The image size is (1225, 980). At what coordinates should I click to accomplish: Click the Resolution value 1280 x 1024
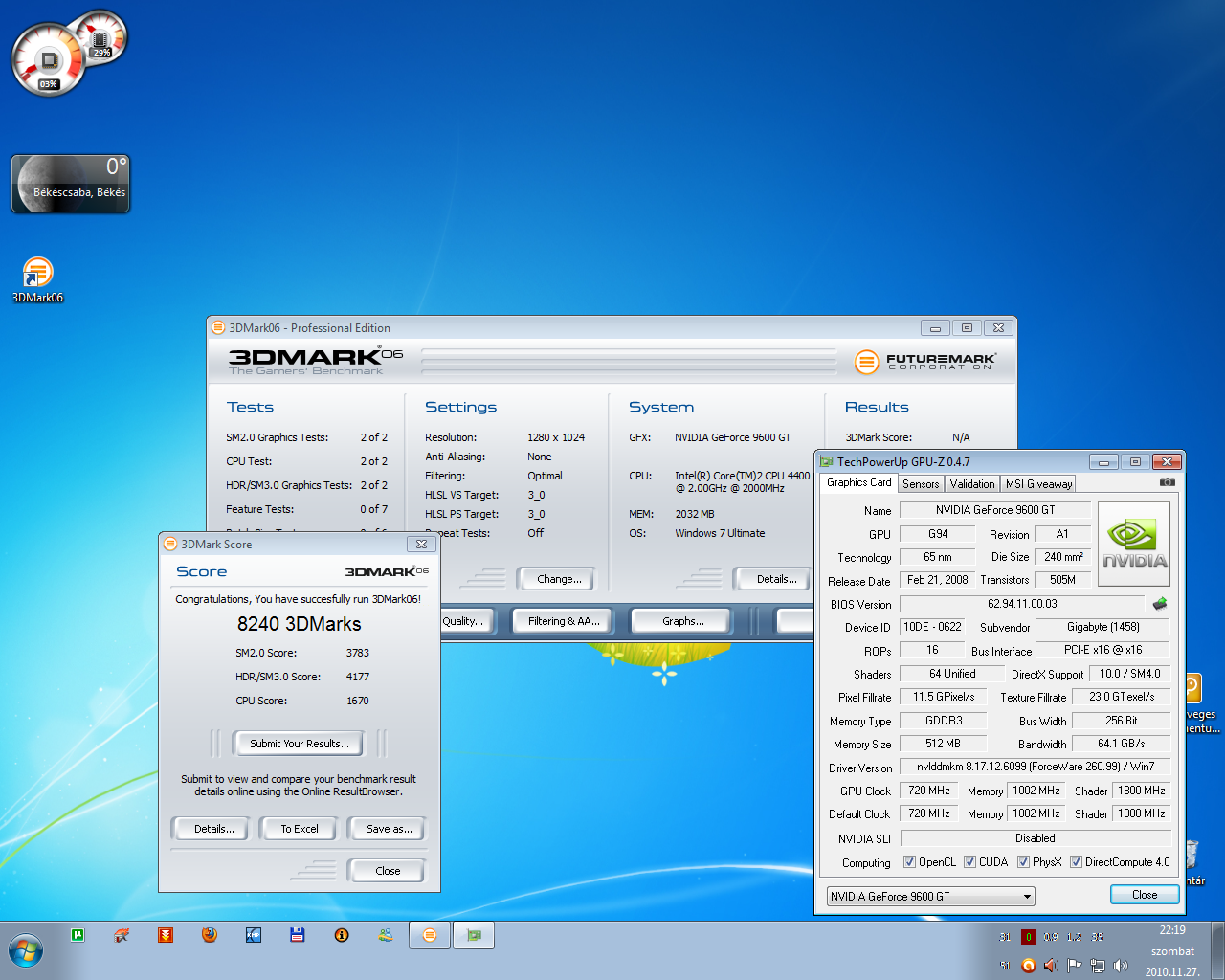(556, 437)
